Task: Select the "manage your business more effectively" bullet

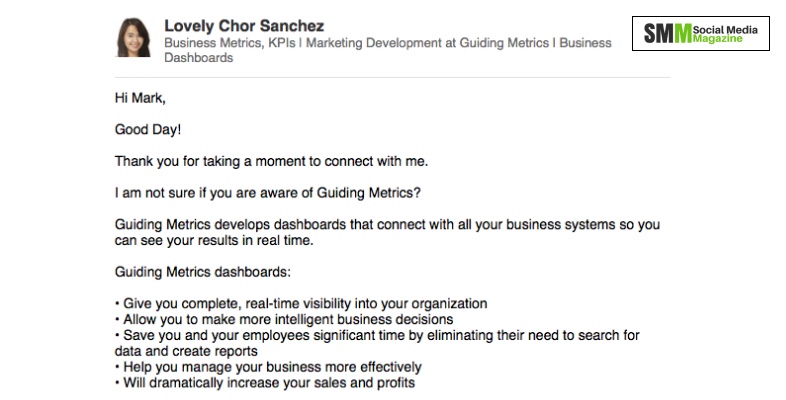Action: (x=268, y=367)
